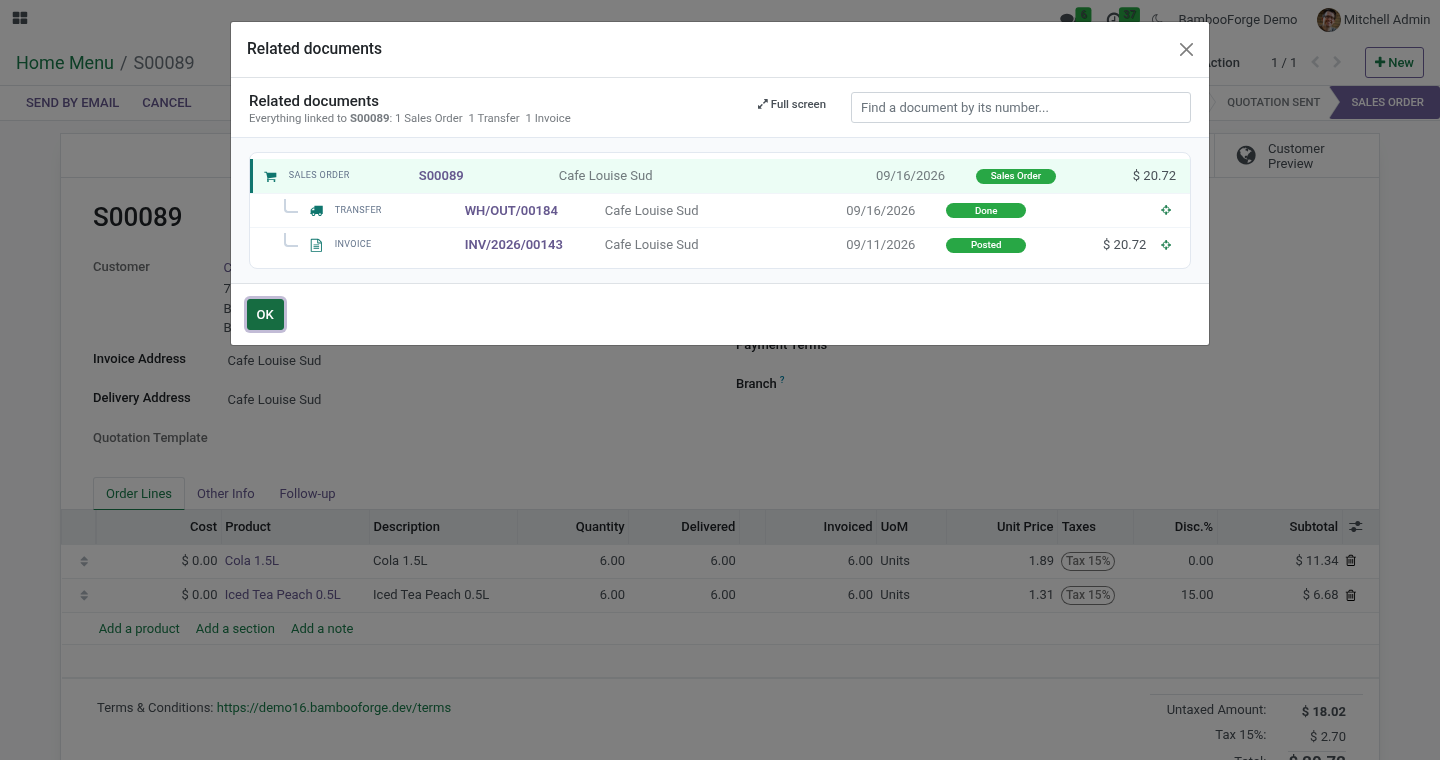Delete the Cola 1.5L order line

click(1351, 561)
